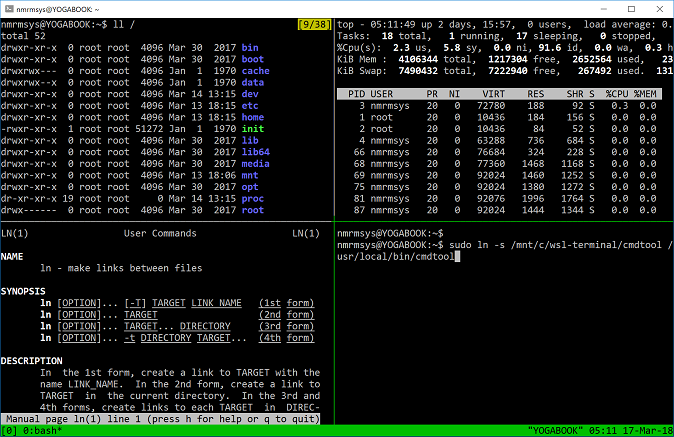This screenshot has height=437, width=674.
Task: Click the window title nmrmsys@YOGABOOK
Action: (58, 9)
